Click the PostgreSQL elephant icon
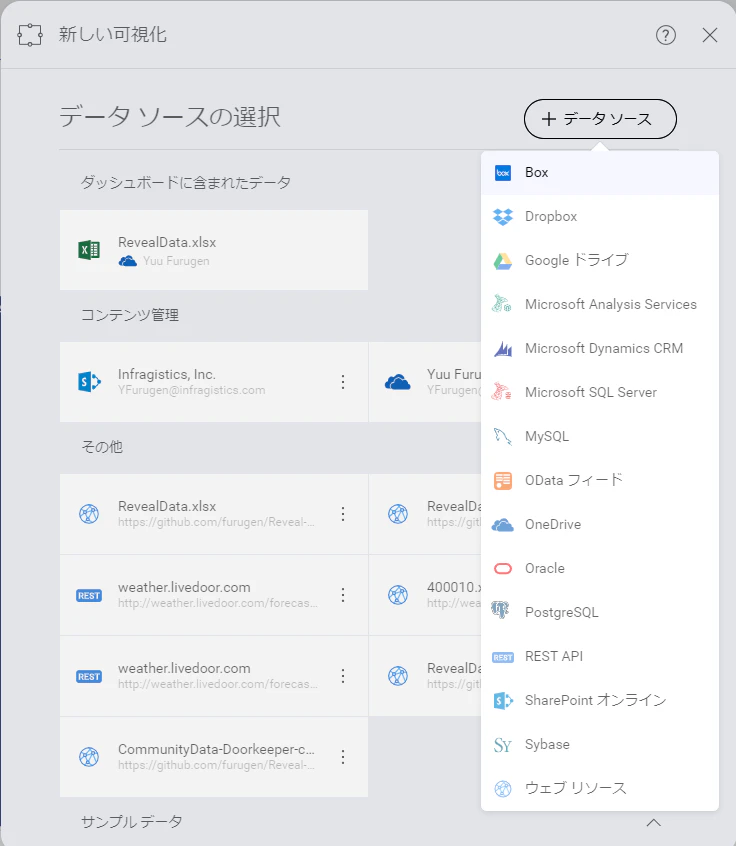The width and height of the screenshot is (736, 846). pyautogui.click(x=500, y=611)
